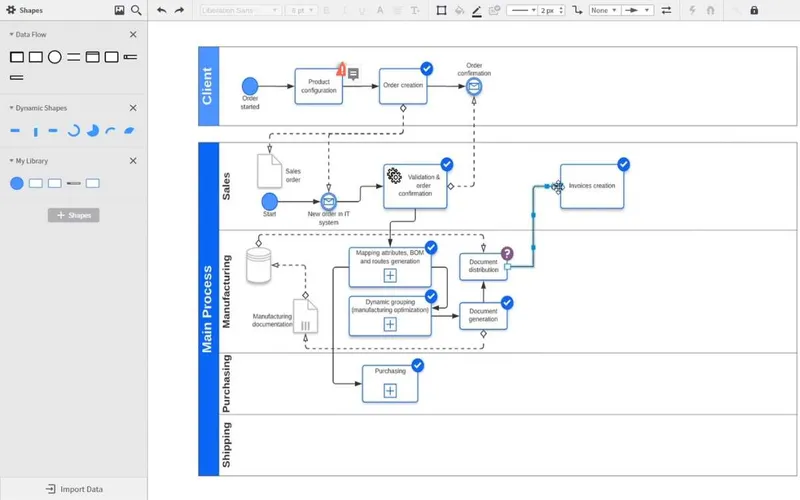Open the text options T icon

coord(415,10)
